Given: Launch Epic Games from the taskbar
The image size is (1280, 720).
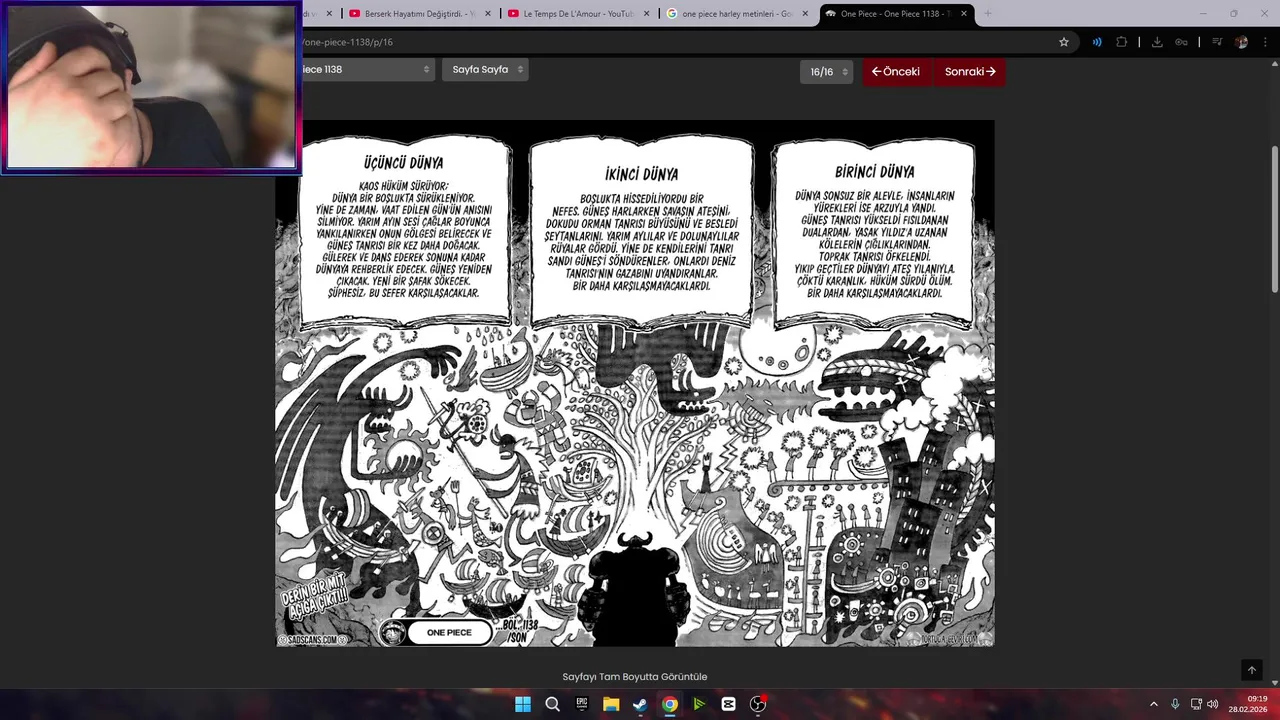Looking at the screenshot, I should tap(582, 704).
